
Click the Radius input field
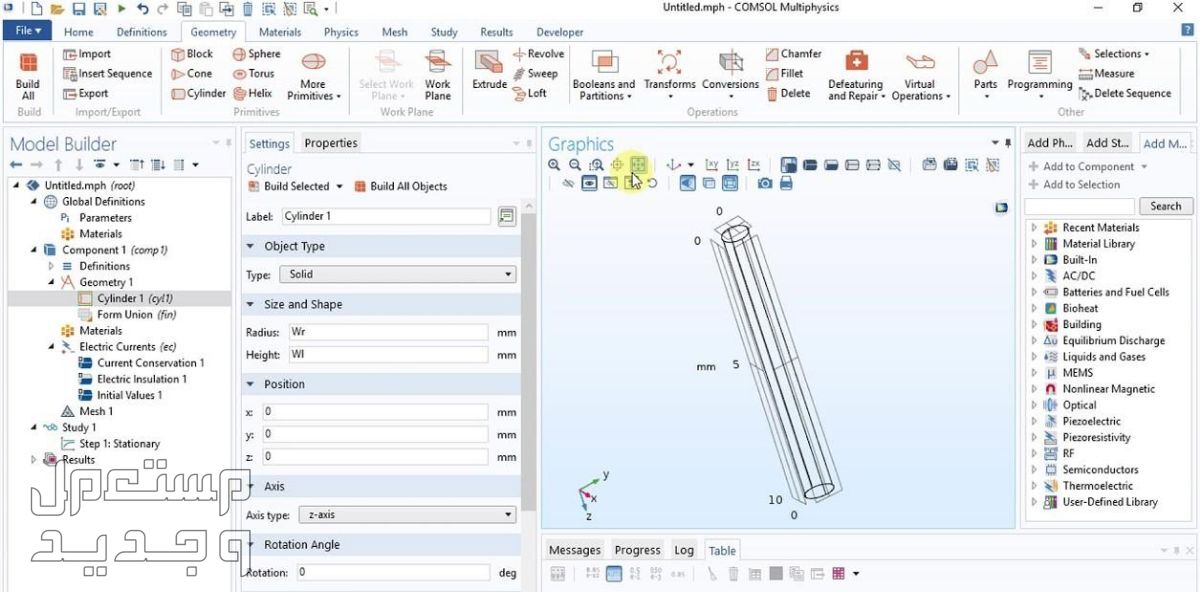(x=387, y=331)
